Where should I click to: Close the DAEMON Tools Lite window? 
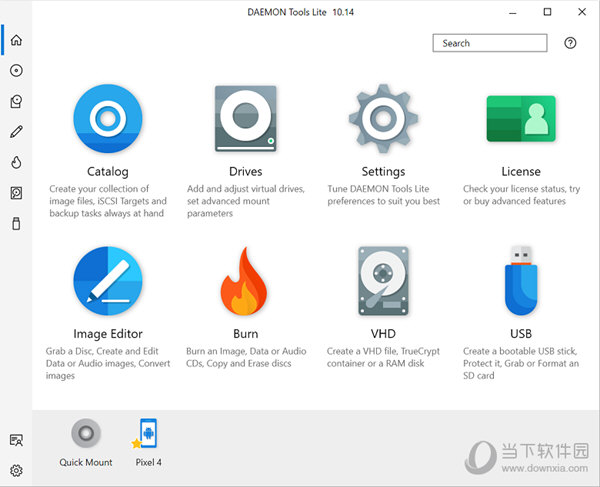582,12
